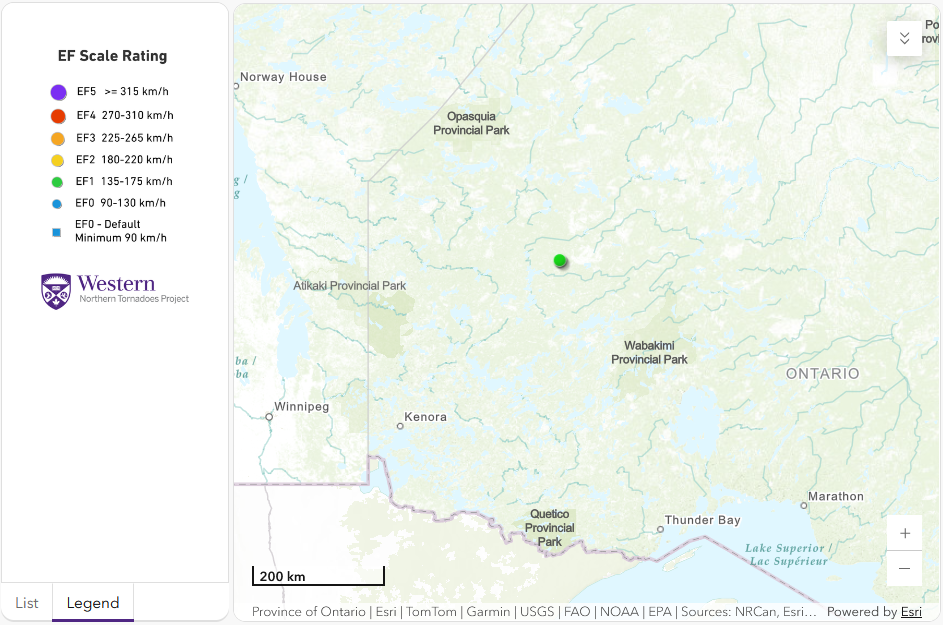This screenshot has width=943, height=625.
Task: Click the Thunder Bay city marker
Action: click(x=660, y=529)
